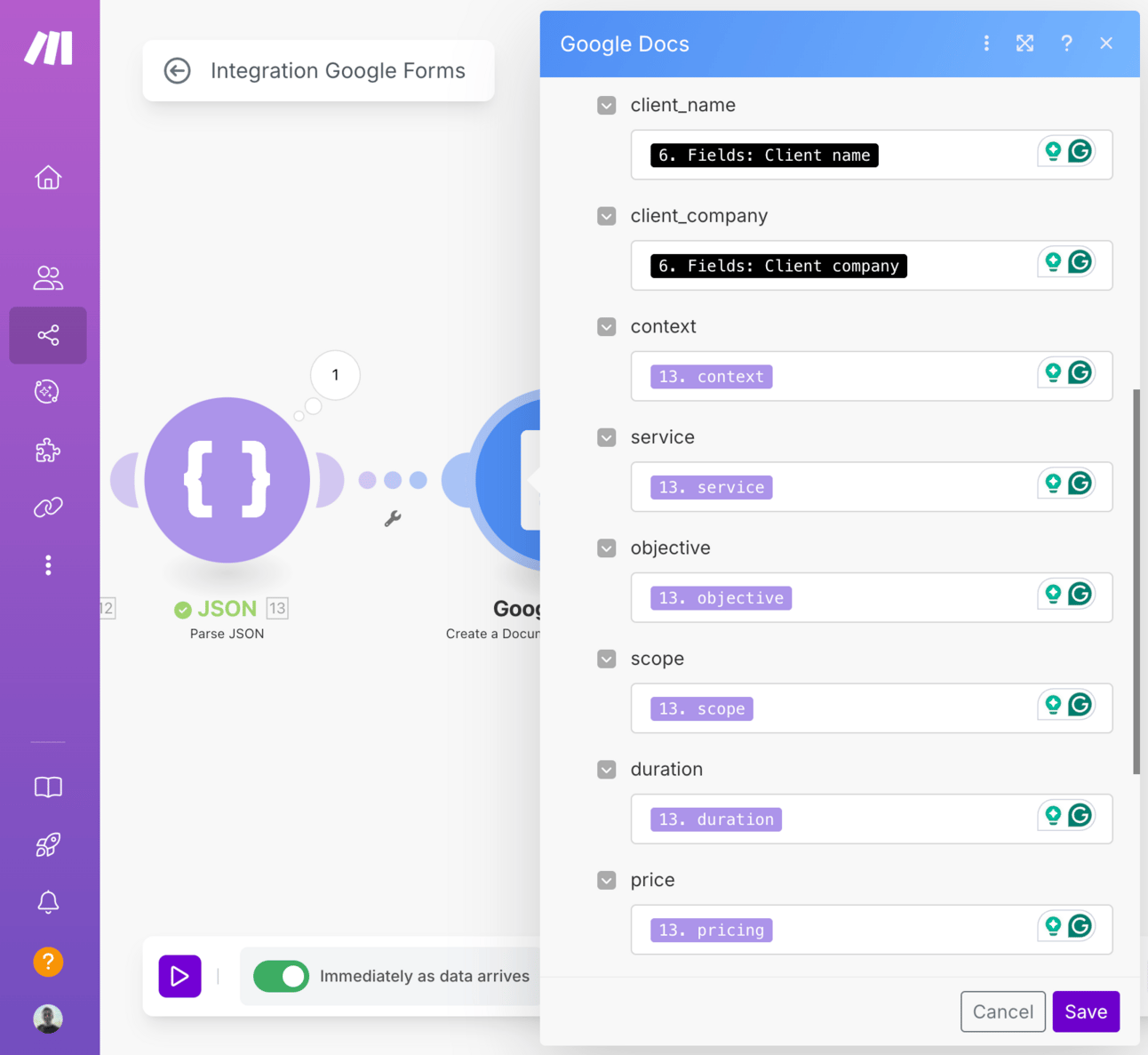Click the client_name input field
The image size is (1148, 1055).
coord(871,155)
